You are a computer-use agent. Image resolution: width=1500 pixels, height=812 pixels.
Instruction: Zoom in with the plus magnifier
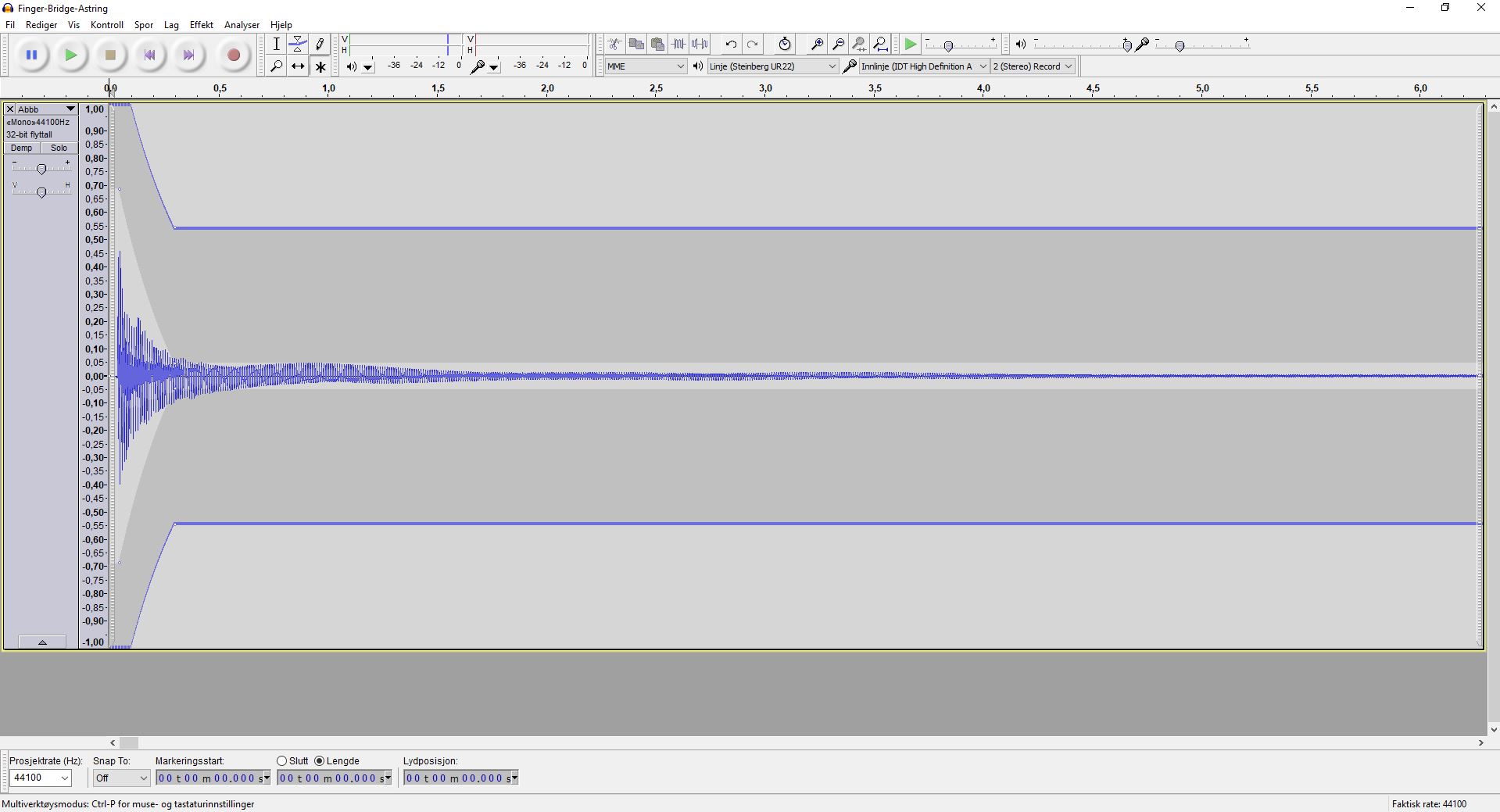[817, 45]
